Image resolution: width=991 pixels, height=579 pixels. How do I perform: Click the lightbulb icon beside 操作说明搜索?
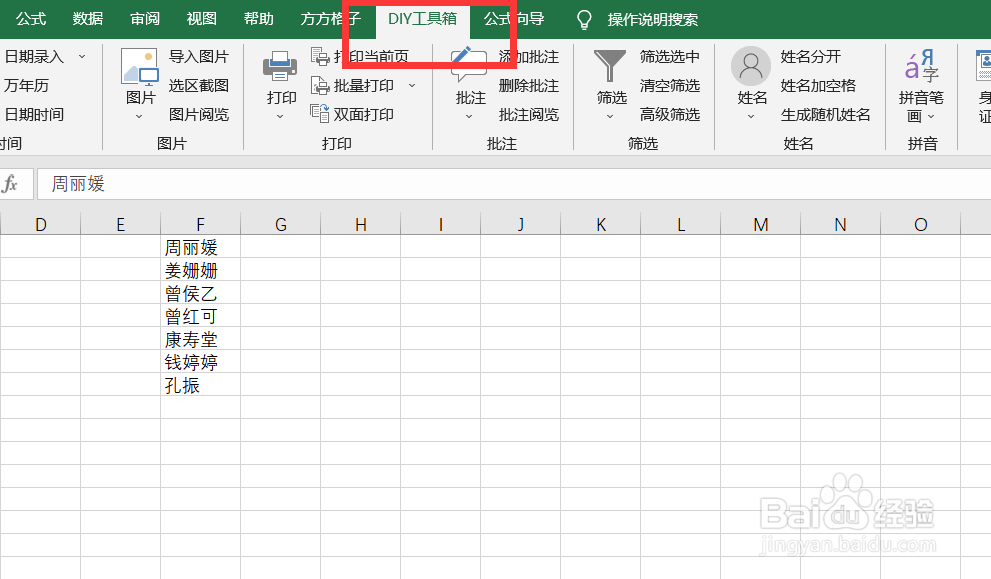click(585, 20)
